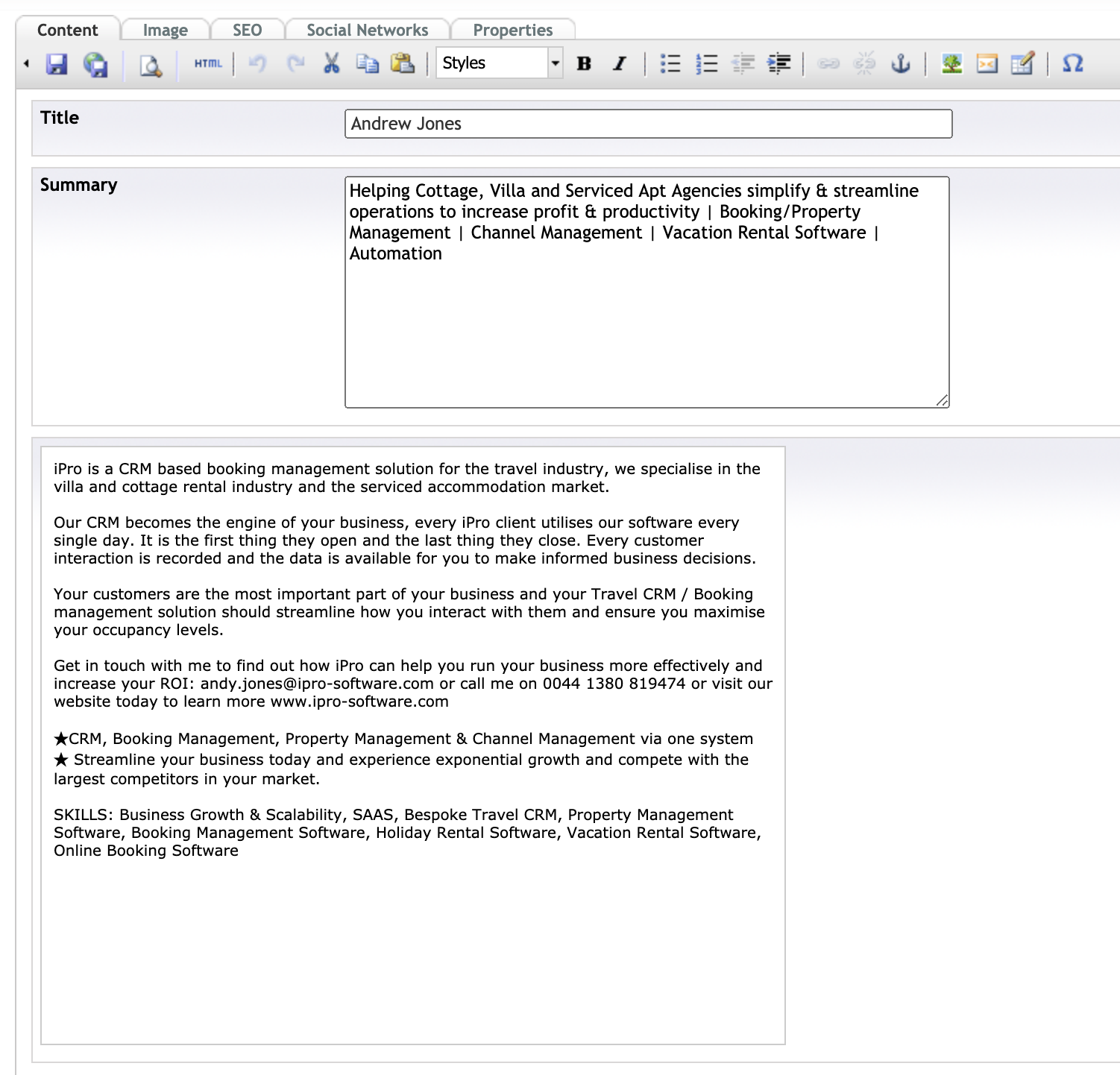Toggle italic formatting

[619, 63]
